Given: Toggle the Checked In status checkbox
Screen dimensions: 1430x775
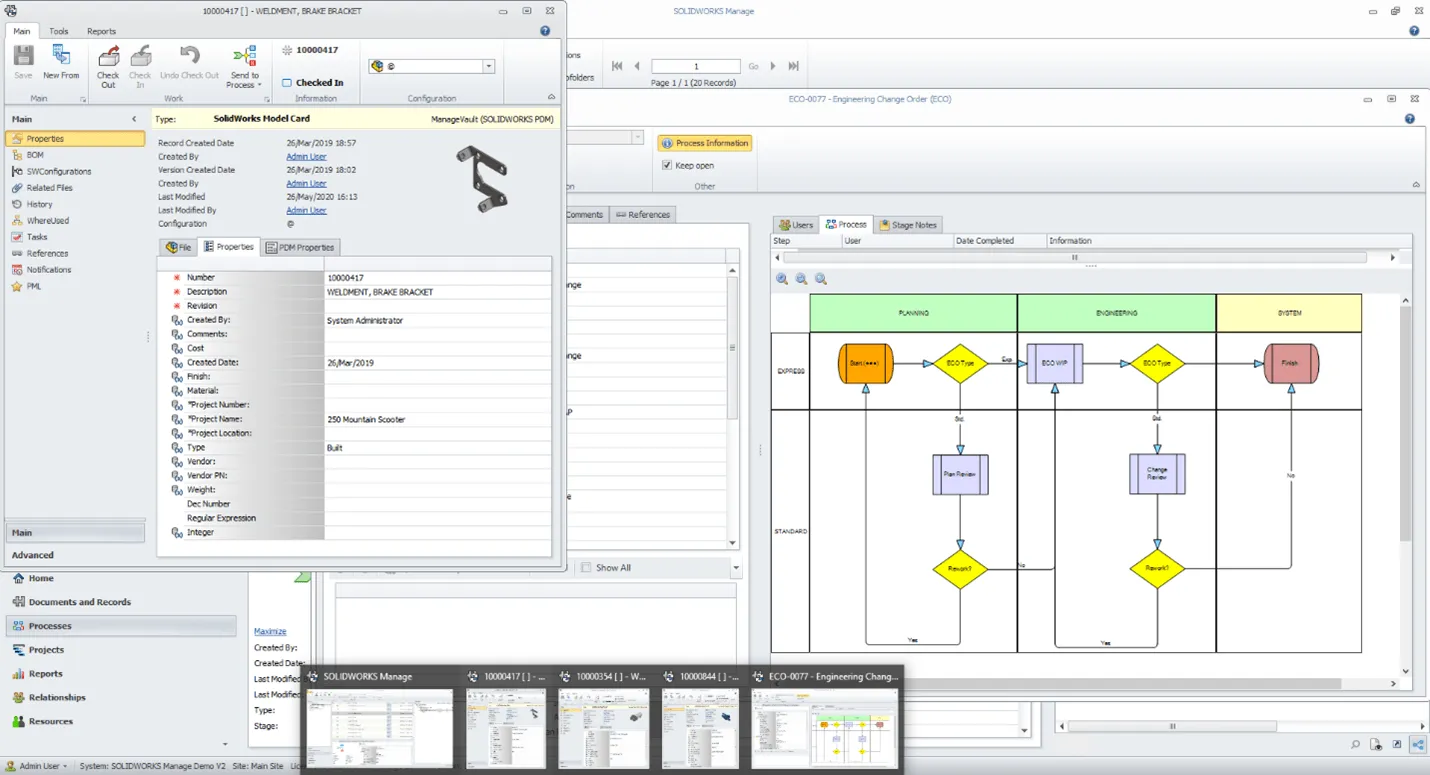Looking at the screenshot, I should pos(286,83).
